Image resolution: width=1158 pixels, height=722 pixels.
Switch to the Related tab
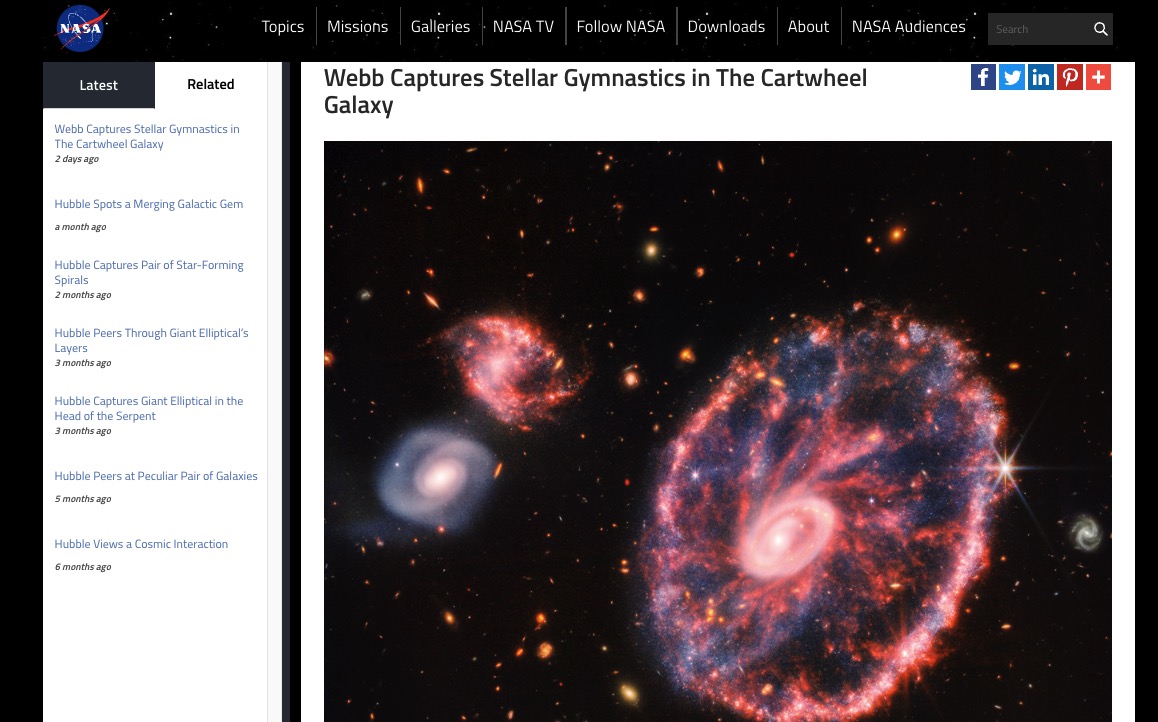pos(211,85)
